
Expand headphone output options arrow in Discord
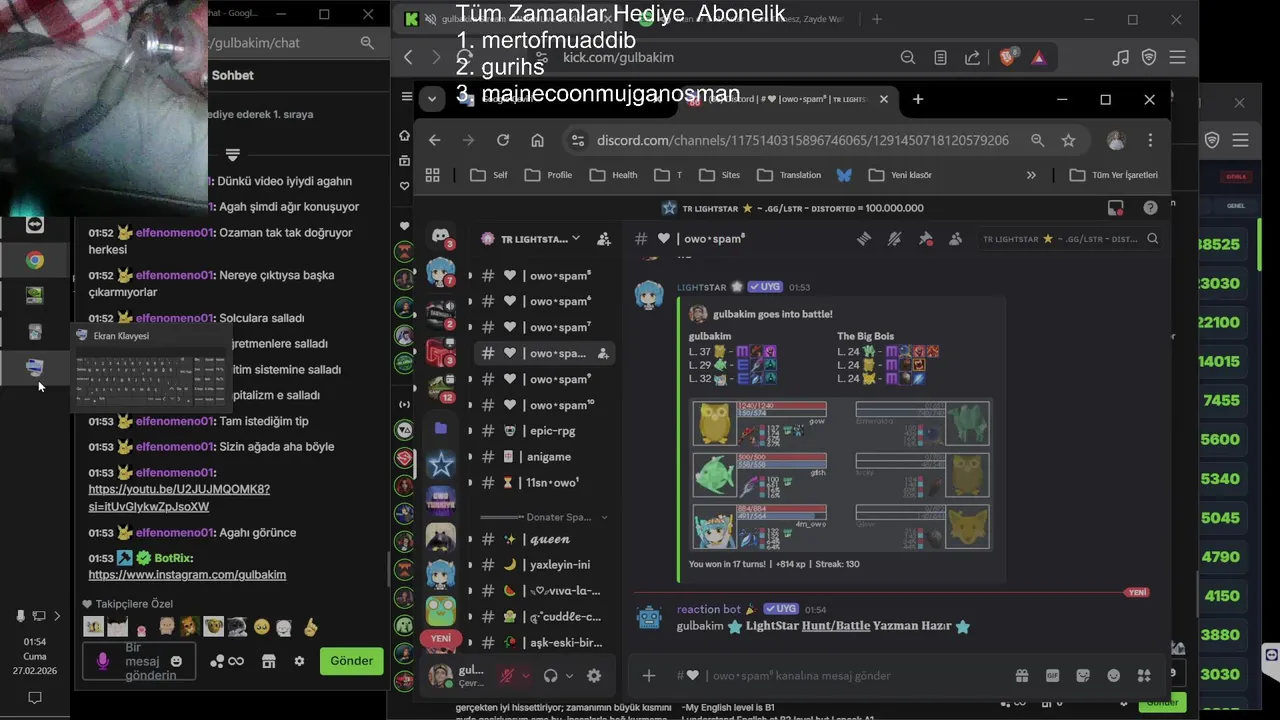coord(568,676)
